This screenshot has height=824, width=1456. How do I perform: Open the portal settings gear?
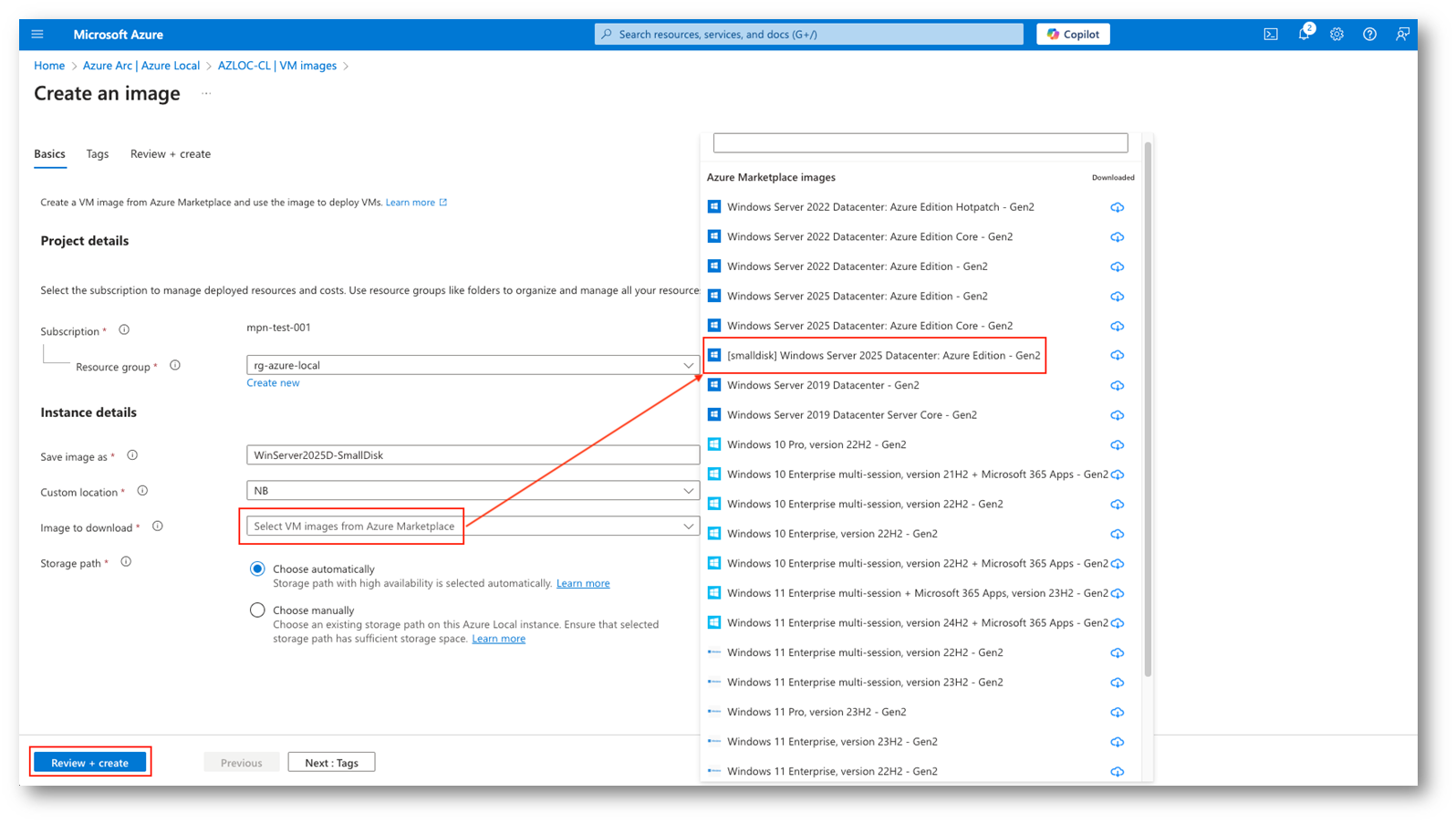[x=1336, y=35]
